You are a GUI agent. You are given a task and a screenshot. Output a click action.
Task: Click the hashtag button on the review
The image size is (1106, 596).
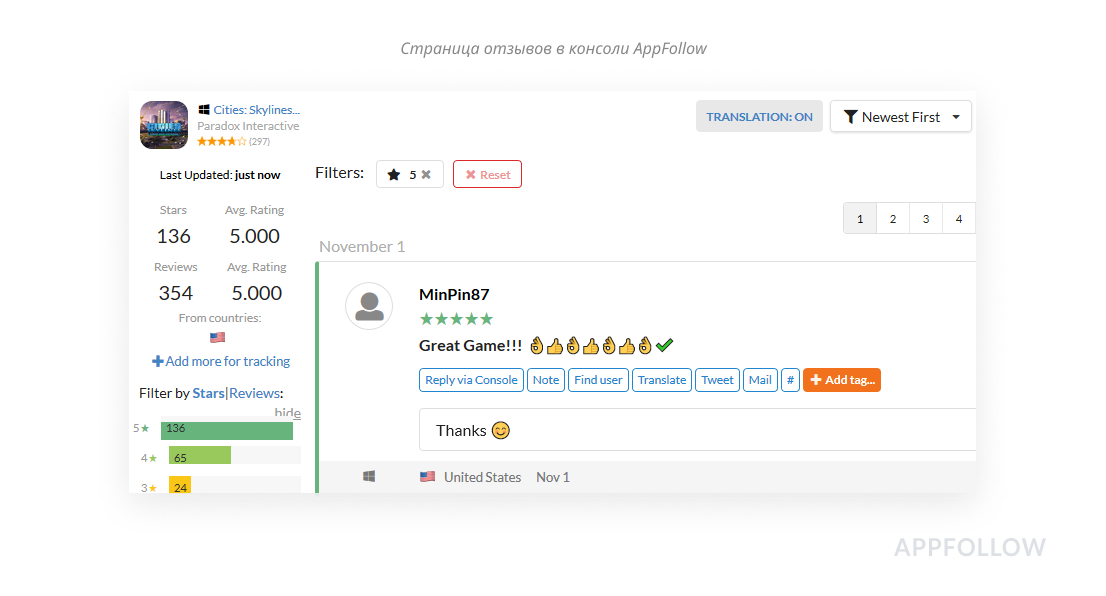click(790, 380)
